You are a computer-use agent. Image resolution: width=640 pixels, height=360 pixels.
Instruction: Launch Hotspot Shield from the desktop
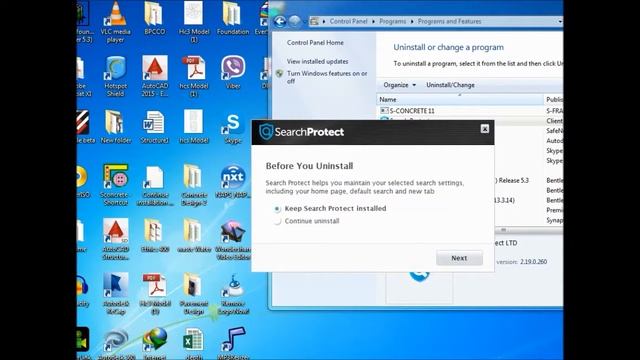tap(116, 76)
